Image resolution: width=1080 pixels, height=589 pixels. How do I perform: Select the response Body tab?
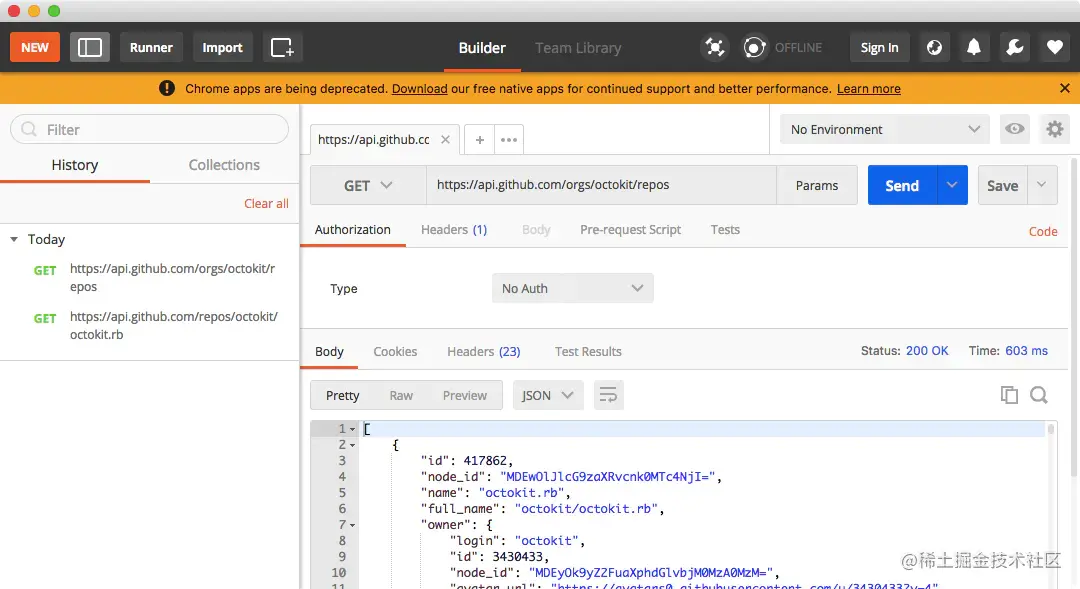(x=329, y=351)
